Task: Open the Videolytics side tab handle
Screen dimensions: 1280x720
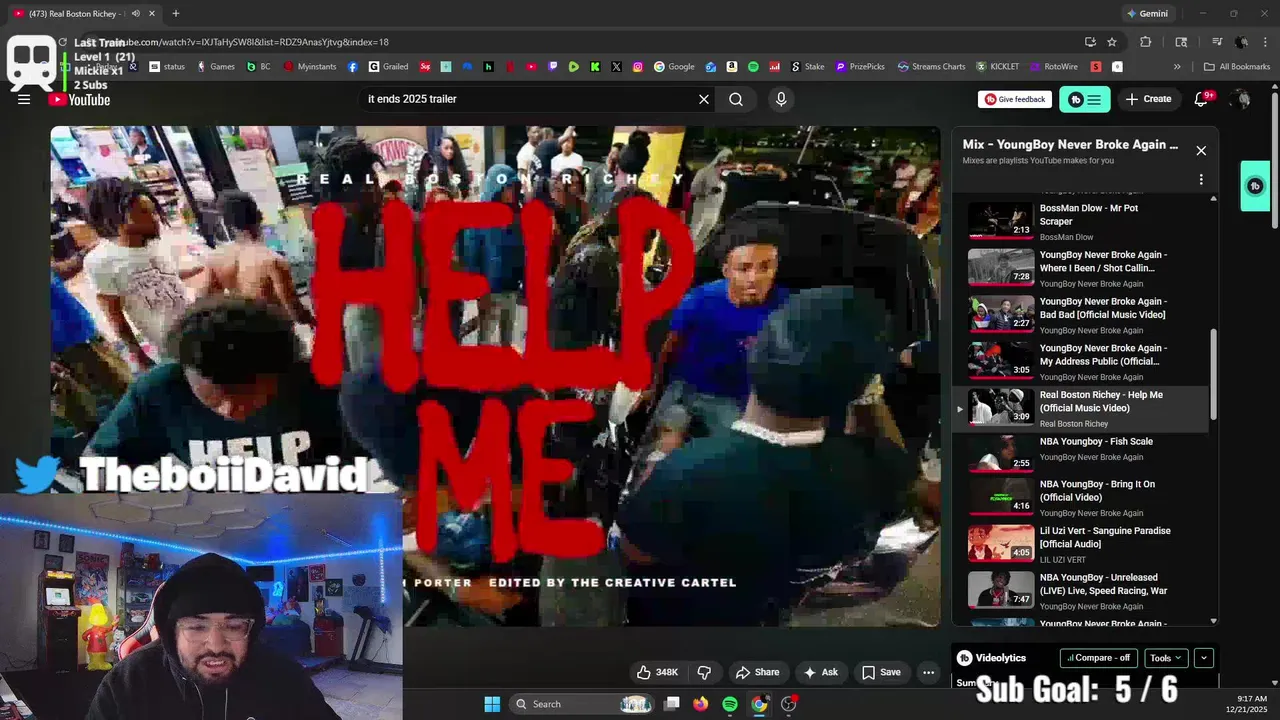Action: [1255, 186]
